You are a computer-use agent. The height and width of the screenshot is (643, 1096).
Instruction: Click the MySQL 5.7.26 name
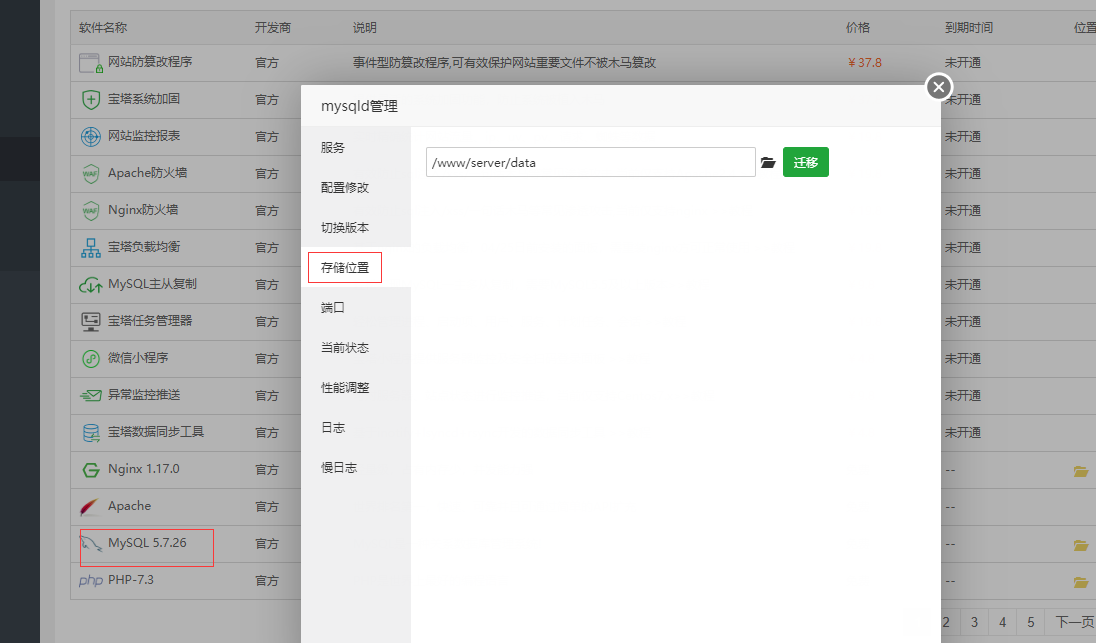(147, 542)
